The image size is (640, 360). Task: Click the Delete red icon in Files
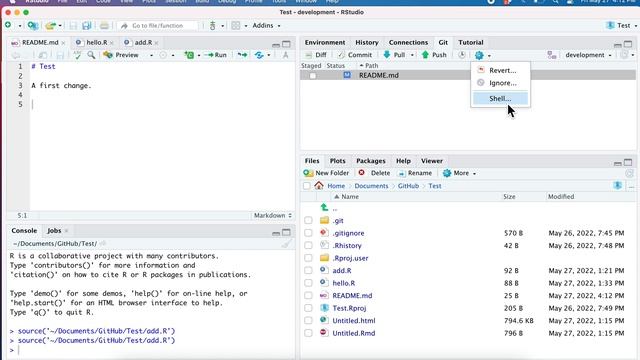click(362, 173)
